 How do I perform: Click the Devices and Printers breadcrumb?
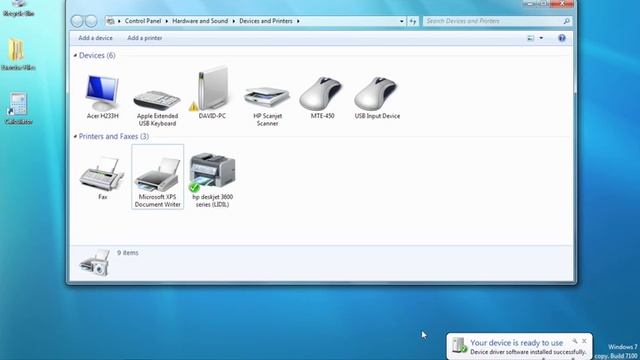pyautogui.click(x=266, y=21)
